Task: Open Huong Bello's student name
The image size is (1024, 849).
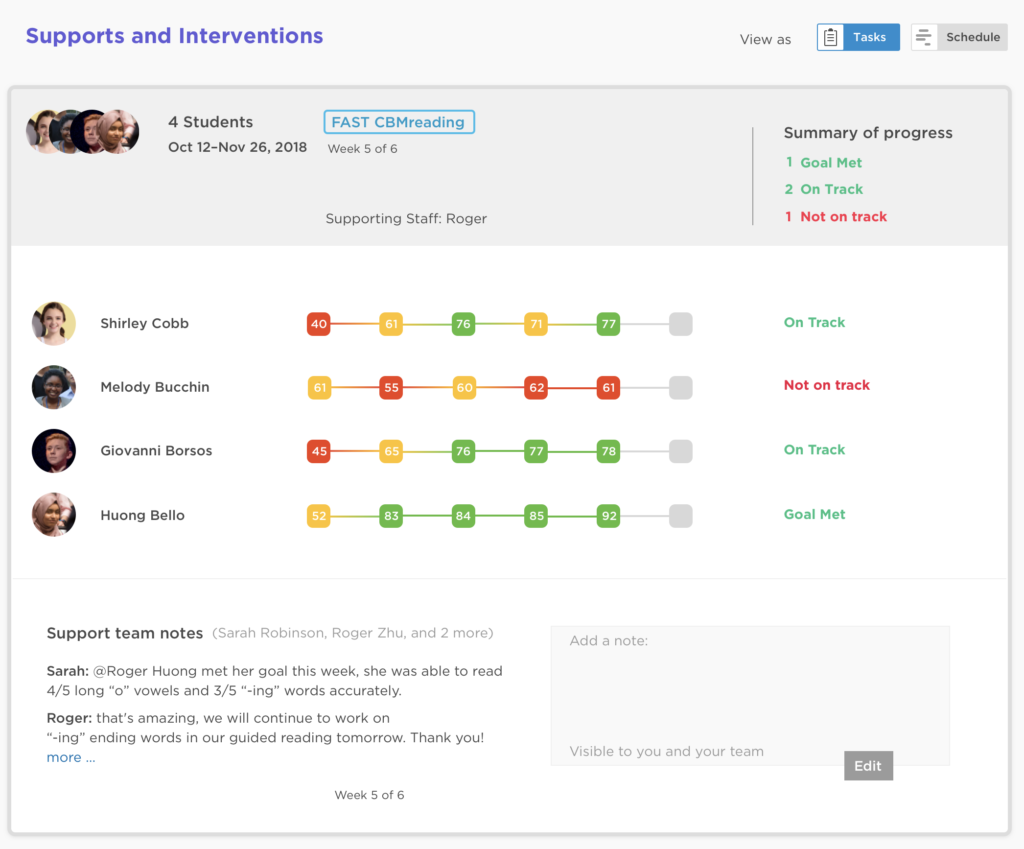Action: tap(142, 516)
